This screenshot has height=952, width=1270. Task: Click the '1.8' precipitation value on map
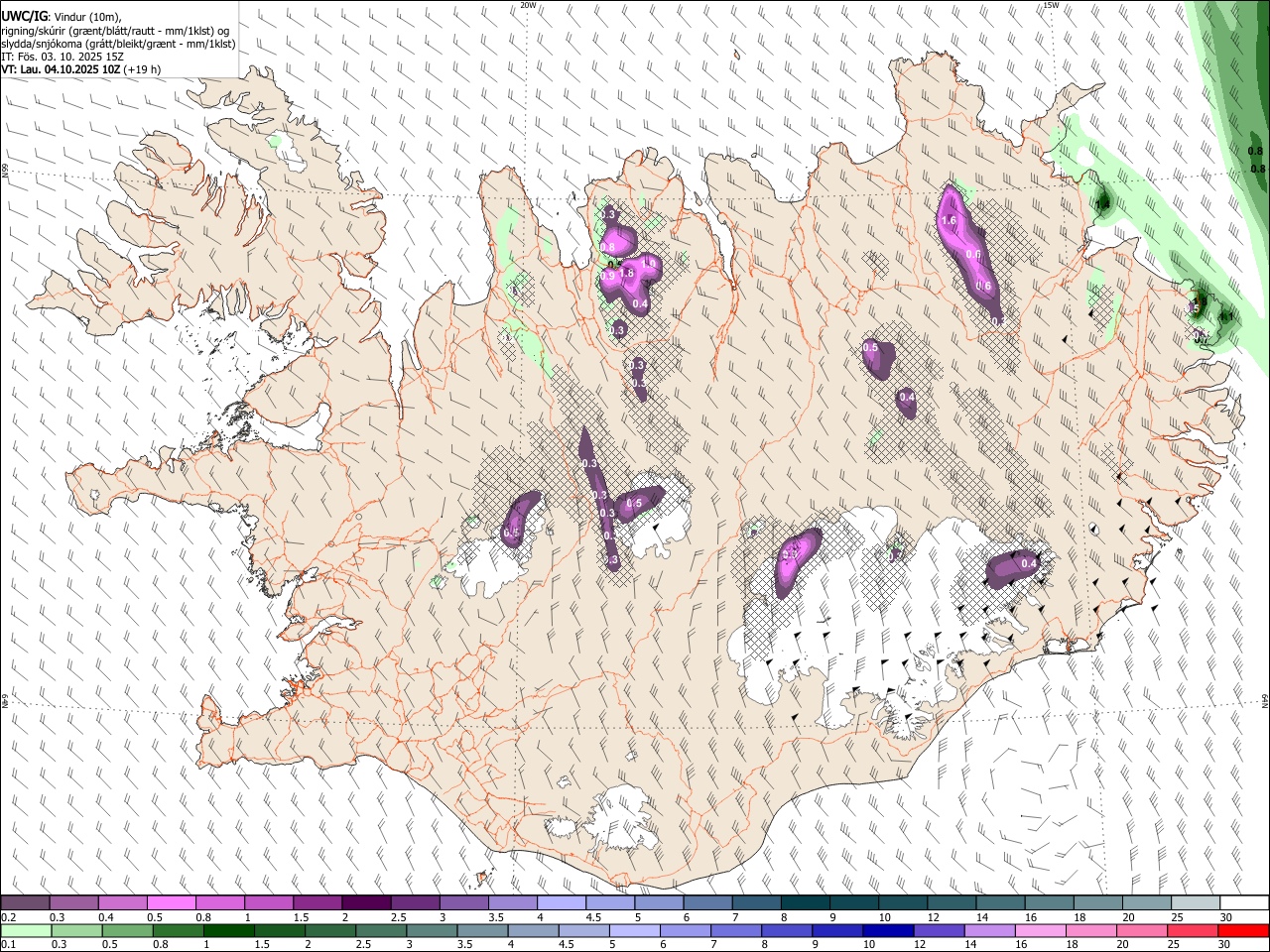click(x=626, y=273)
